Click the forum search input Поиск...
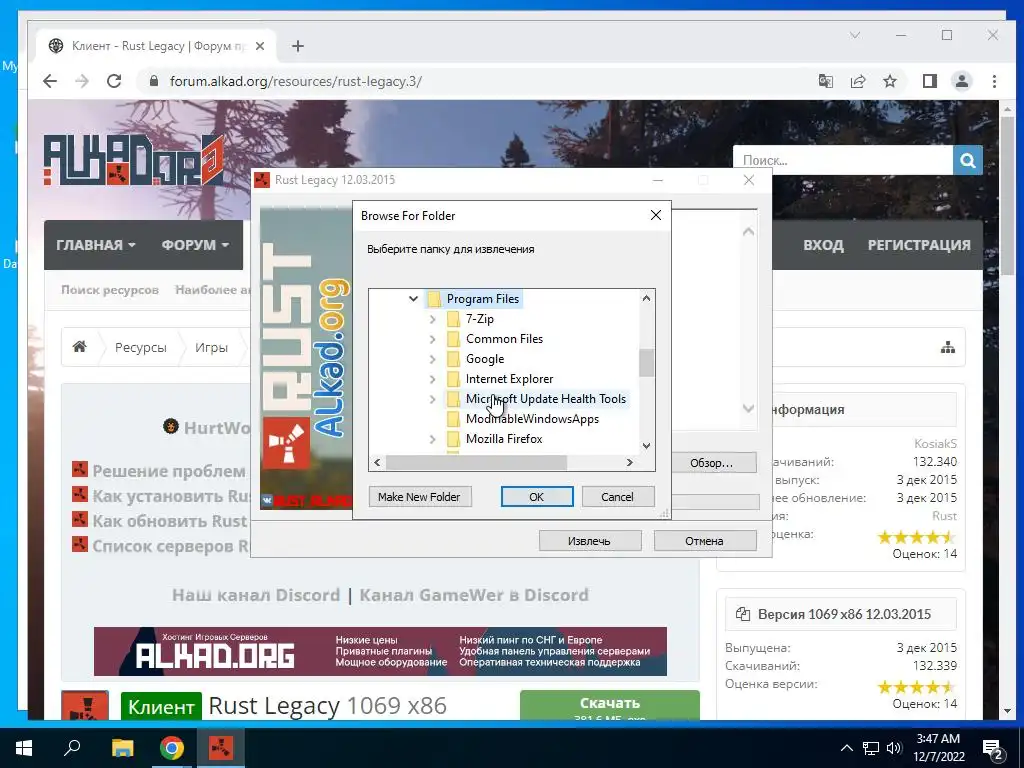This screenshot has height=768, width=1024. [x=843, y=160]
